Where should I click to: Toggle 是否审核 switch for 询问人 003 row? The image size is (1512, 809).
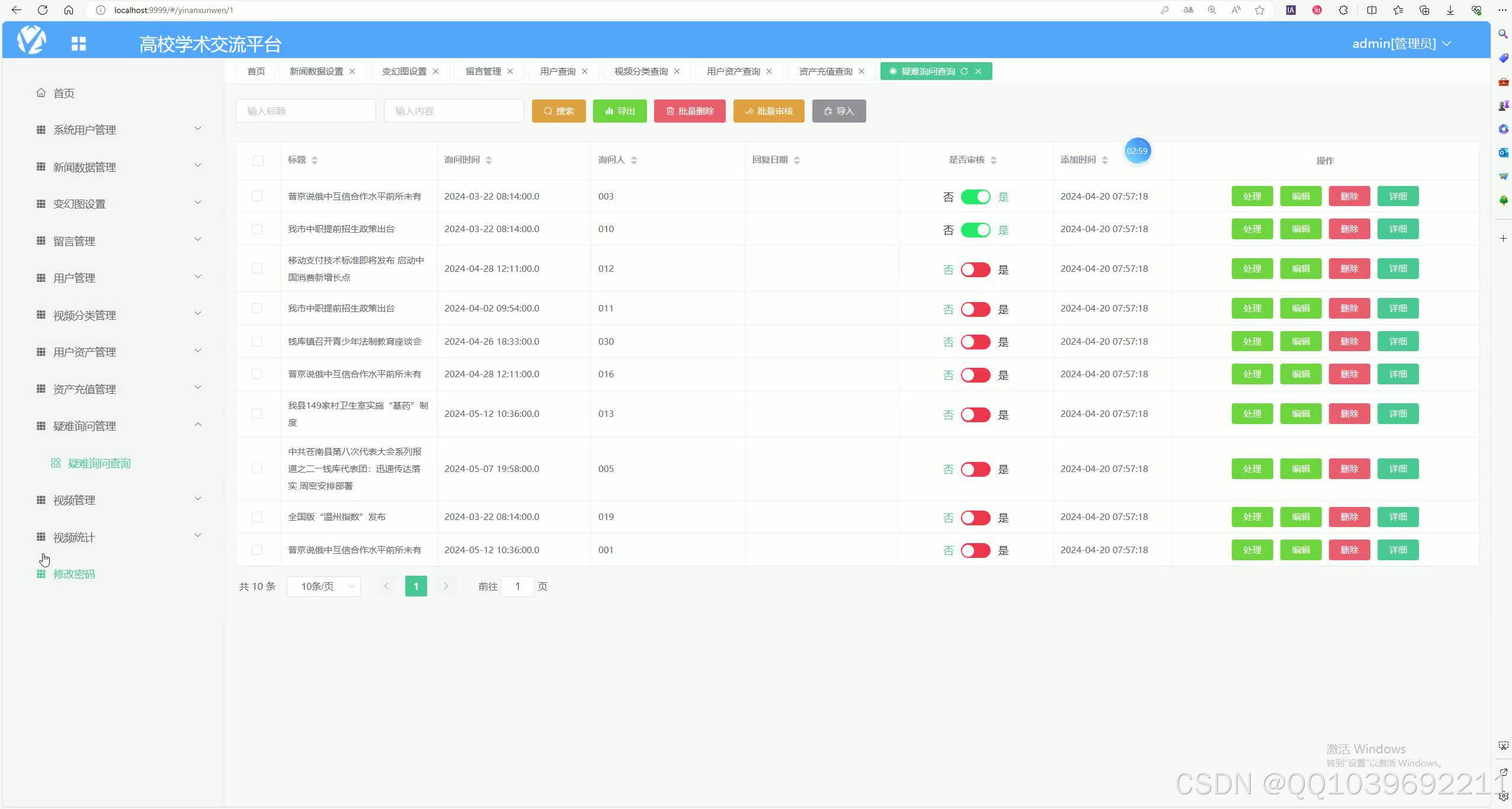pos(975,197)
